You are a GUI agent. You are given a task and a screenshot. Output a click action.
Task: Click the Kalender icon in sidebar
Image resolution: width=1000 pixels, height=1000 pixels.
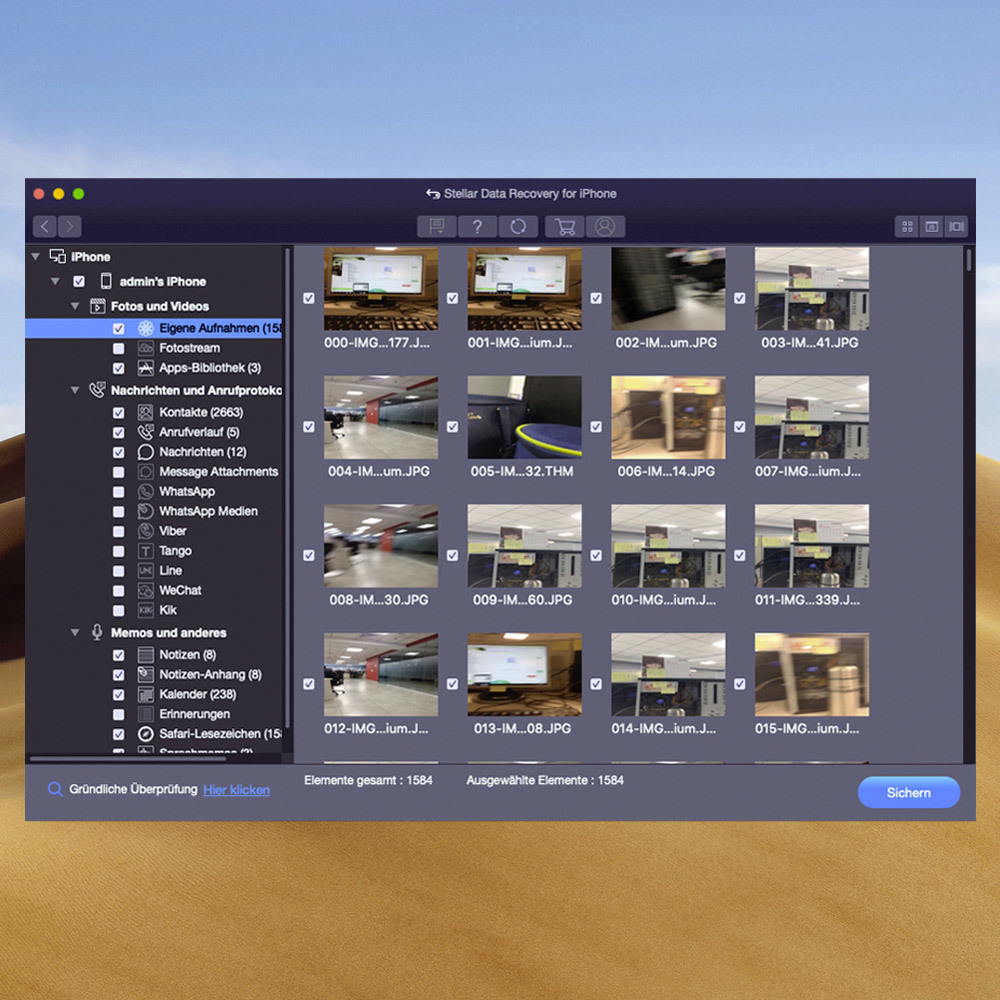145,695
